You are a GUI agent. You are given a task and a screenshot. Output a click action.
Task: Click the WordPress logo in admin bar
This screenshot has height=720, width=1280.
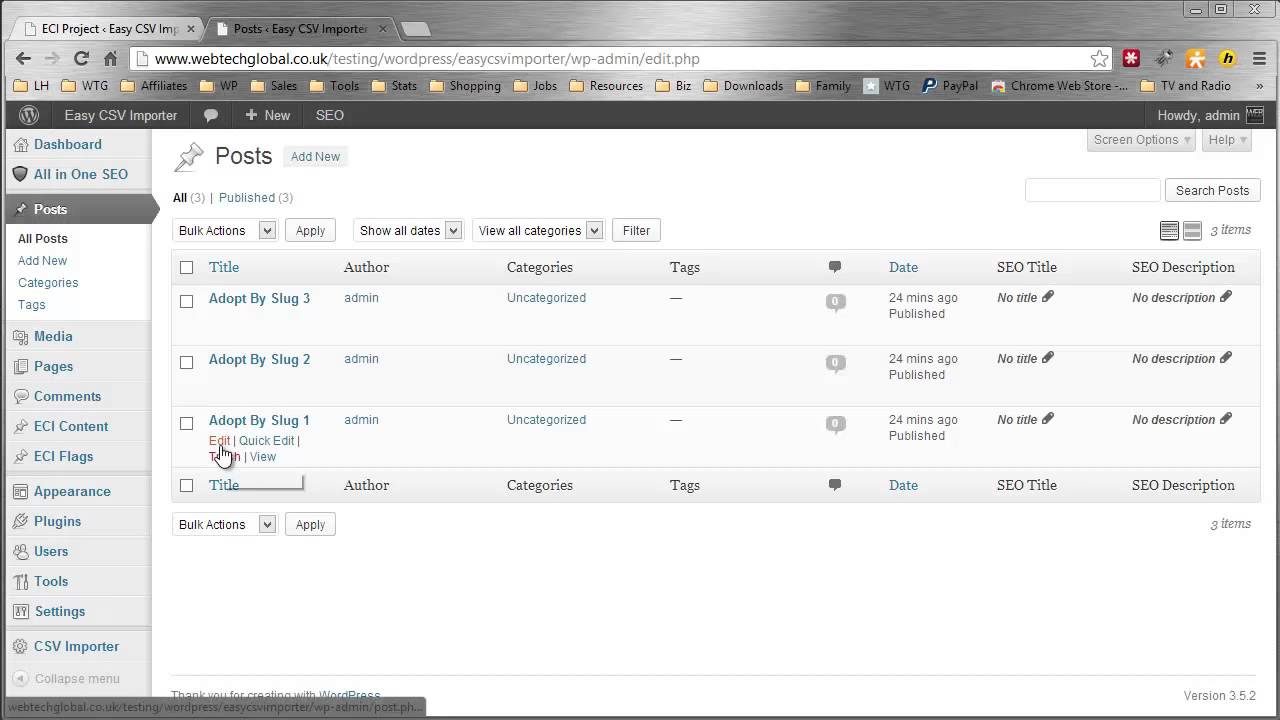click(x=28, y=115)
